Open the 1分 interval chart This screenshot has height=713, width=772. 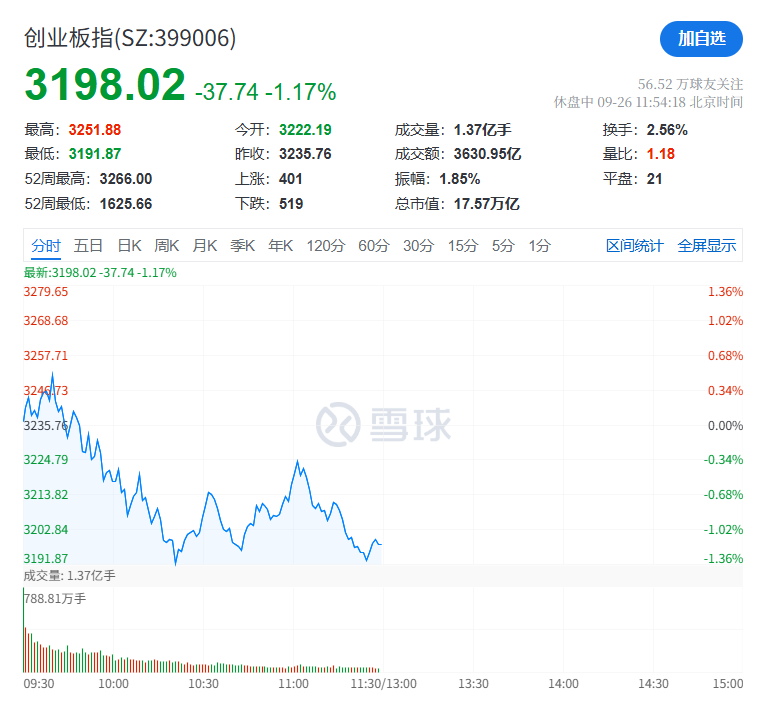coord(539,246)
